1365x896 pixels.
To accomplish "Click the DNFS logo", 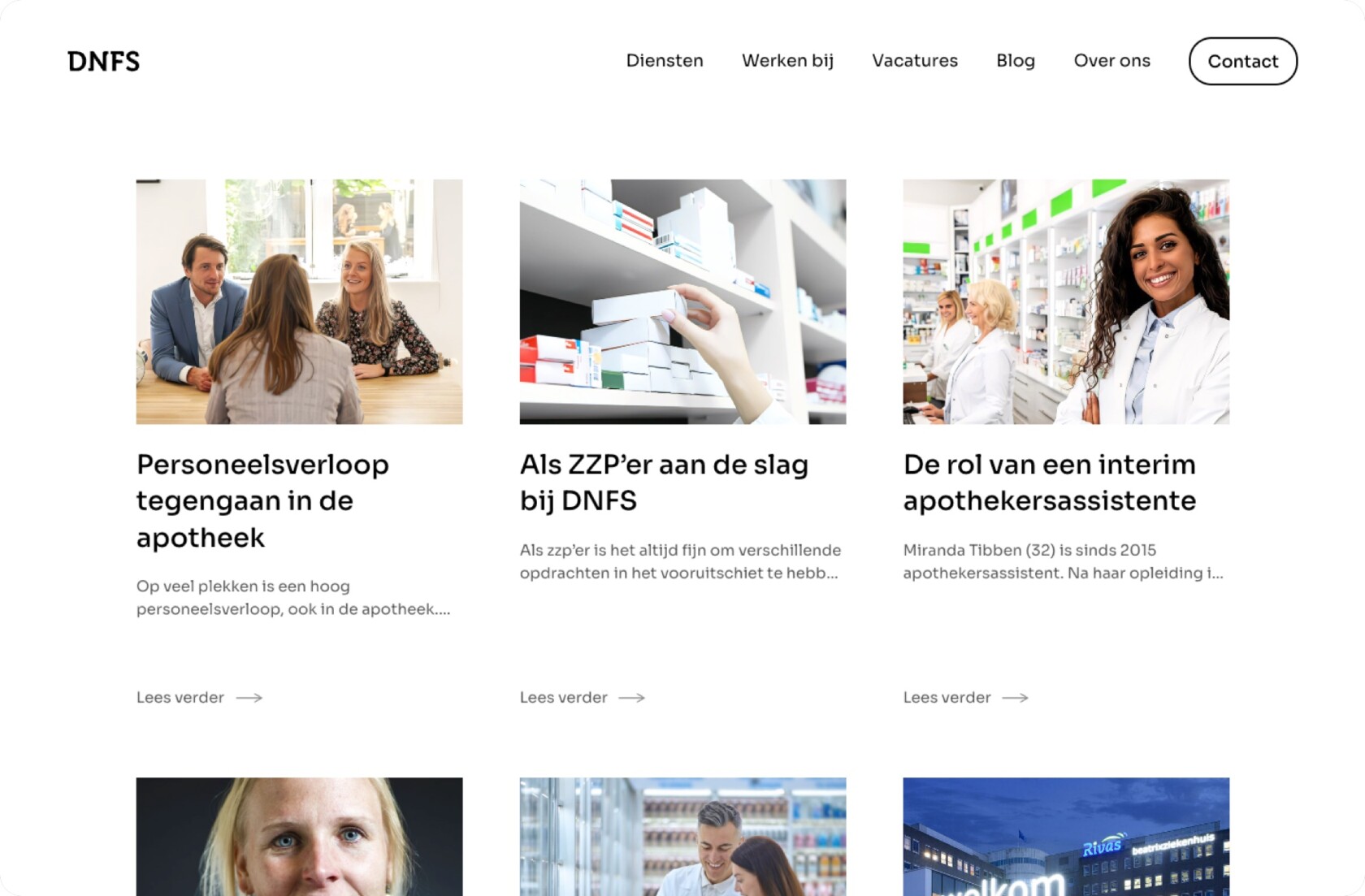I will [x=103, y=61].
